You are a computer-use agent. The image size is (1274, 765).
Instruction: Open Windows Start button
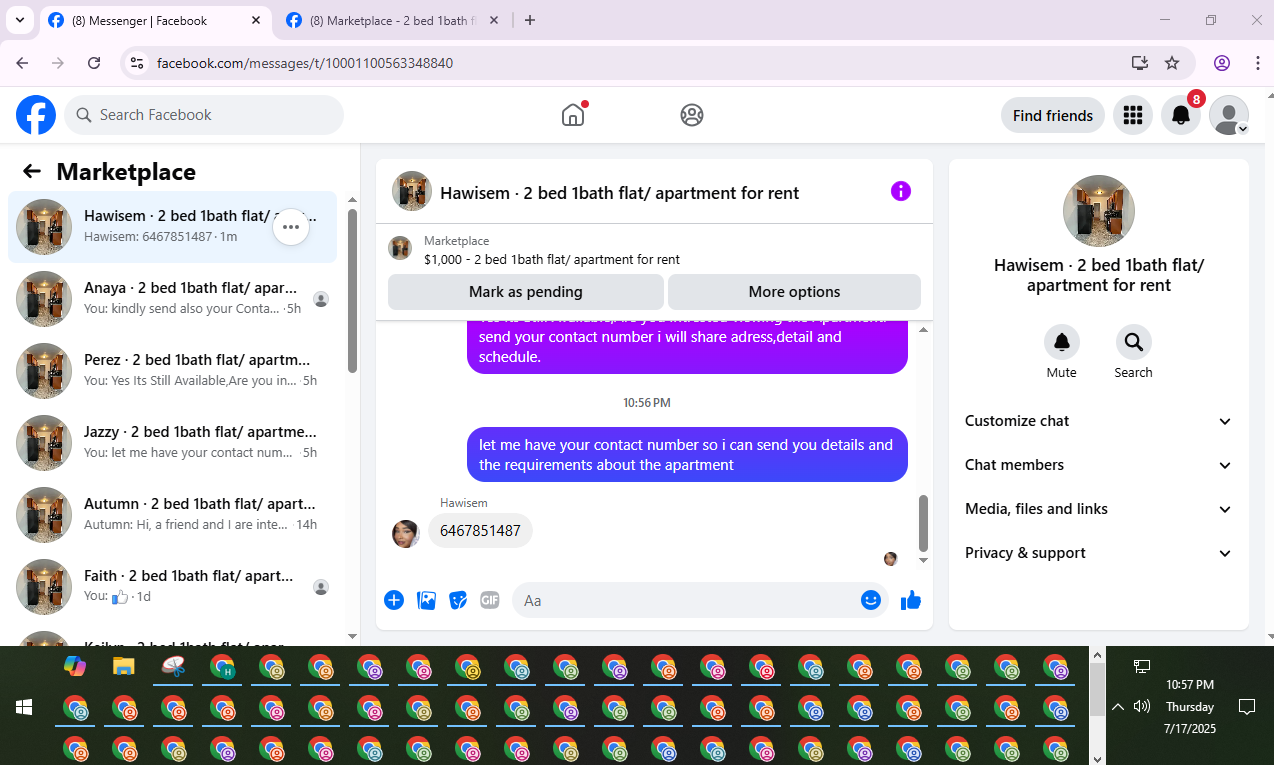24,707
